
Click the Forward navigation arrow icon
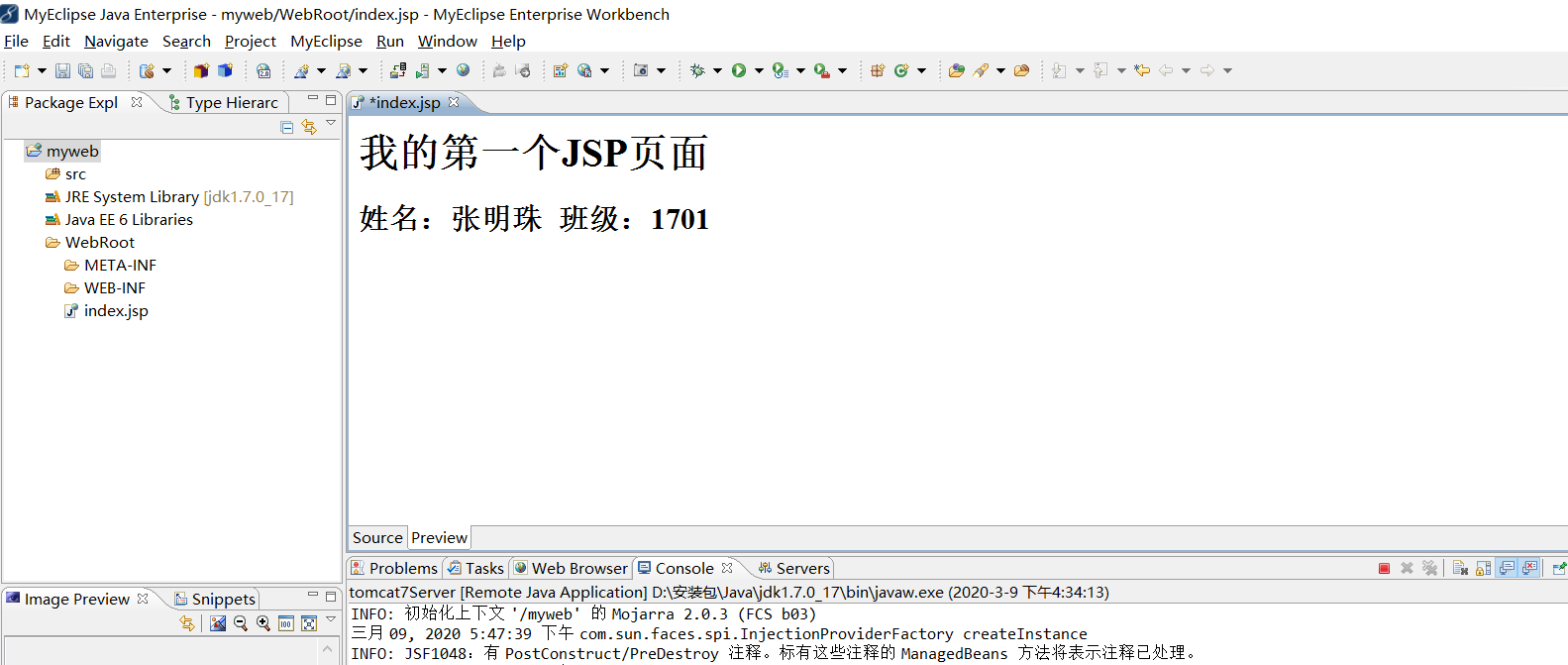(x=1207, y=70)
